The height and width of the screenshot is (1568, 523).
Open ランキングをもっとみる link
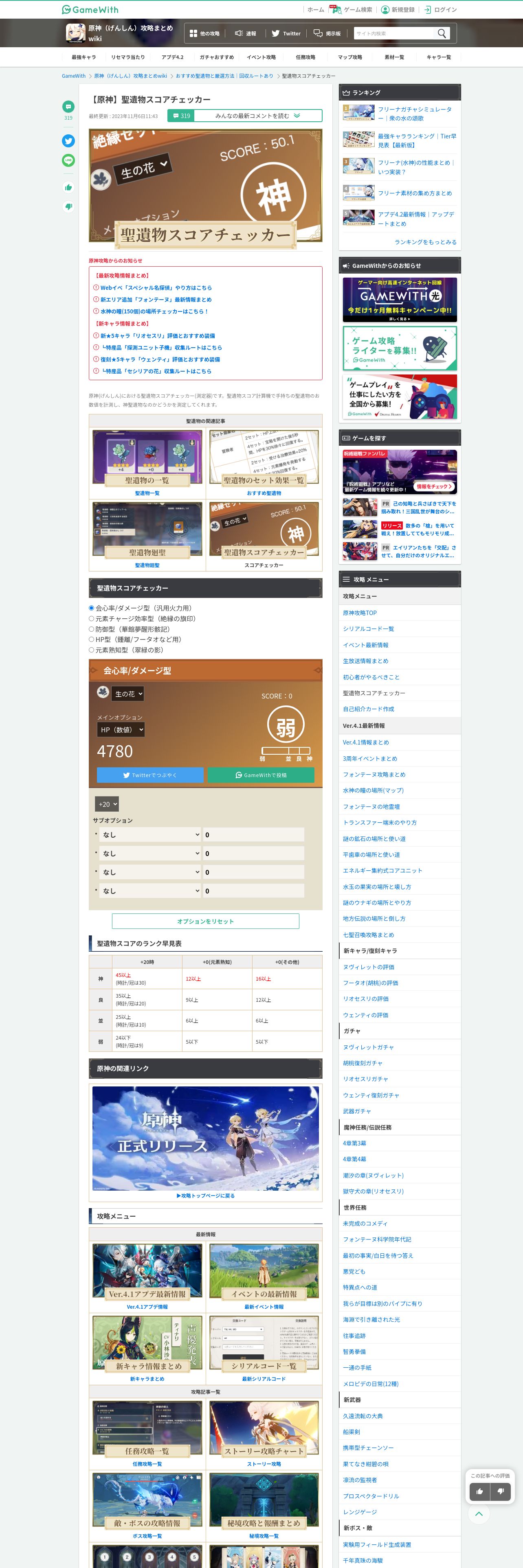425,242
